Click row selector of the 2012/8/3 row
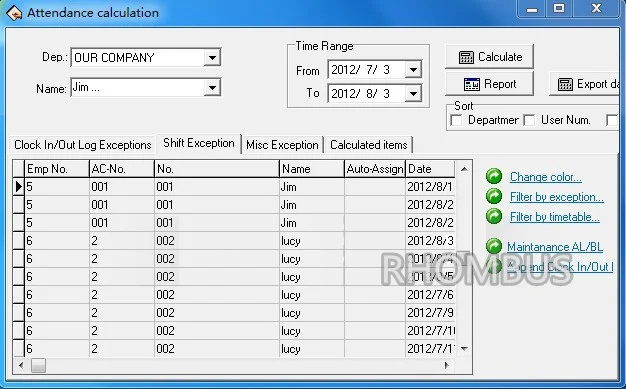Viewport: 626px width, 389px height. (18, 240)
